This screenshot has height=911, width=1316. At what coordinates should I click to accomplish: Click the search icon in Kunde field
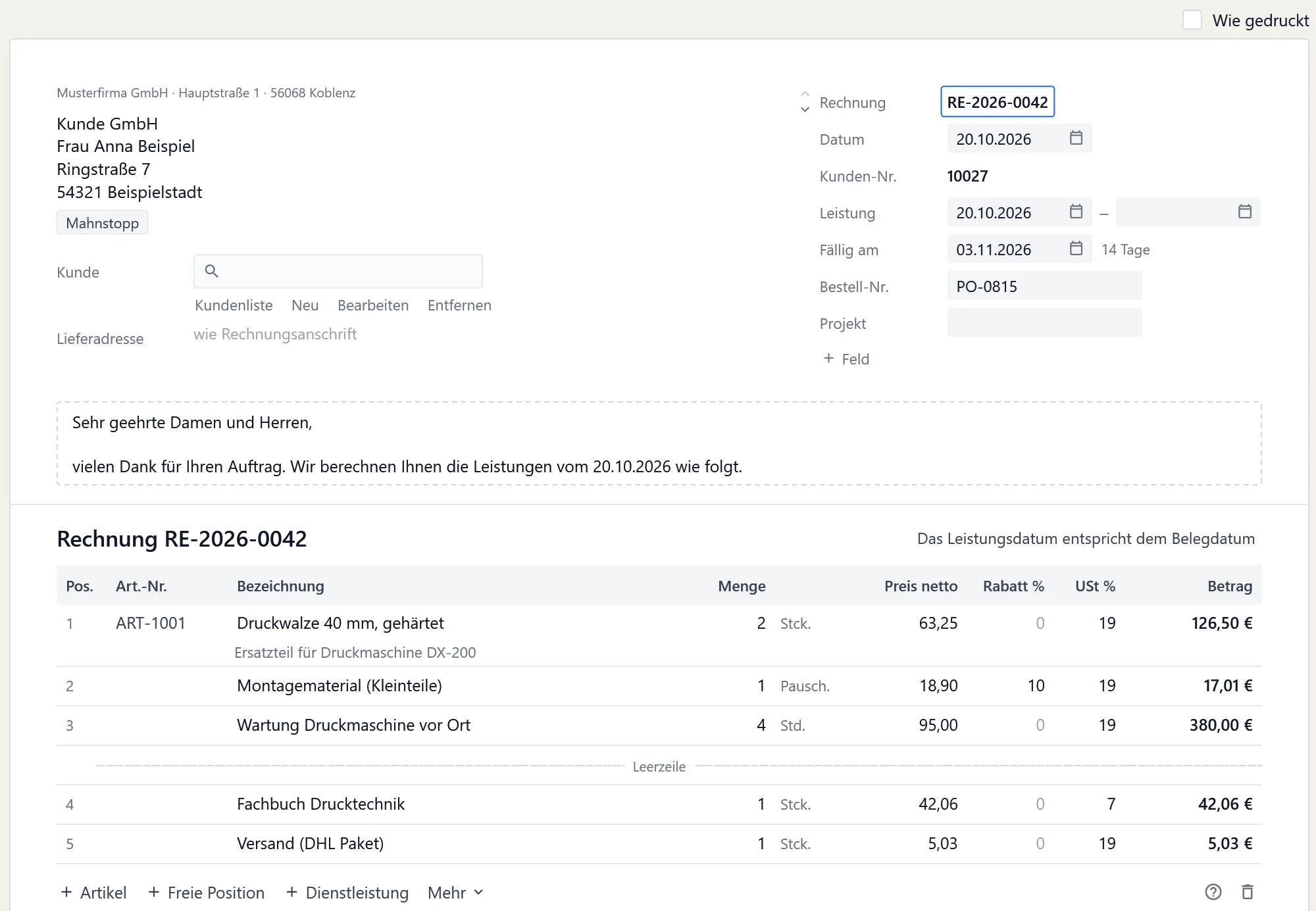[211, 271]
